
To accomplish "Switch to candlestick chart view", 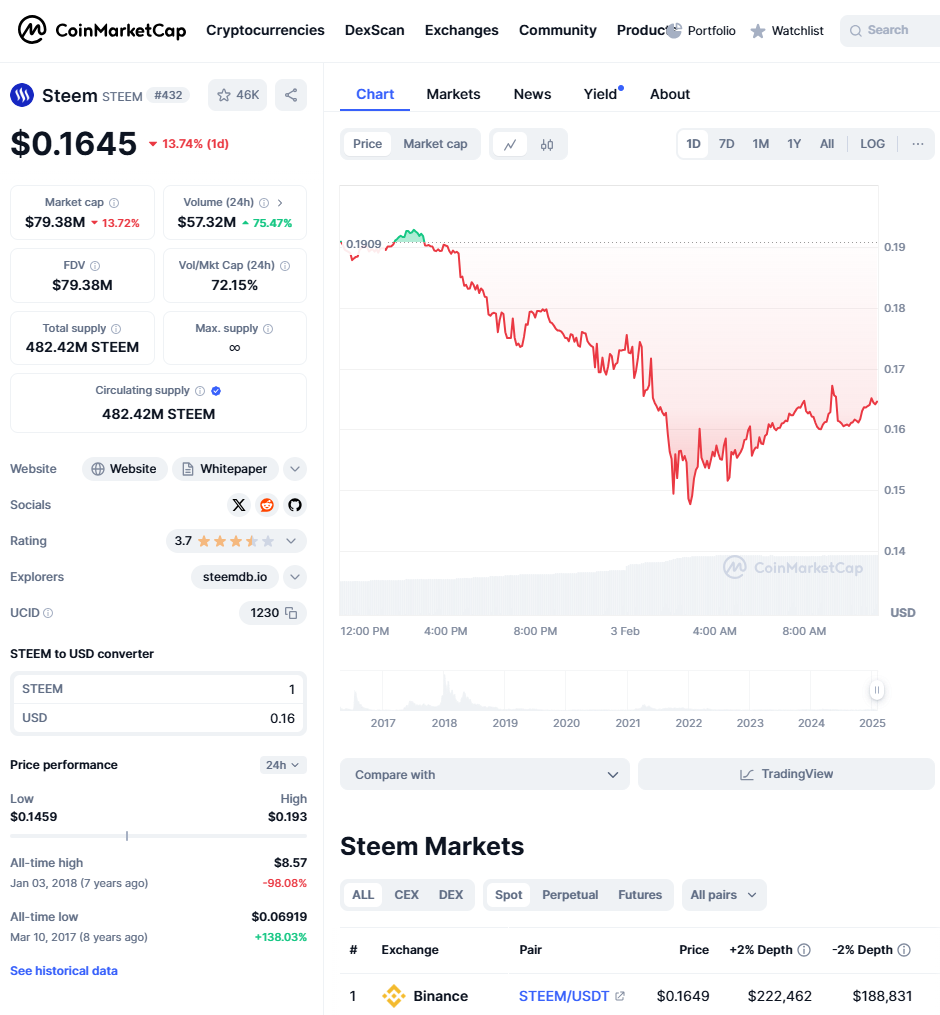I will click(547, 144).
